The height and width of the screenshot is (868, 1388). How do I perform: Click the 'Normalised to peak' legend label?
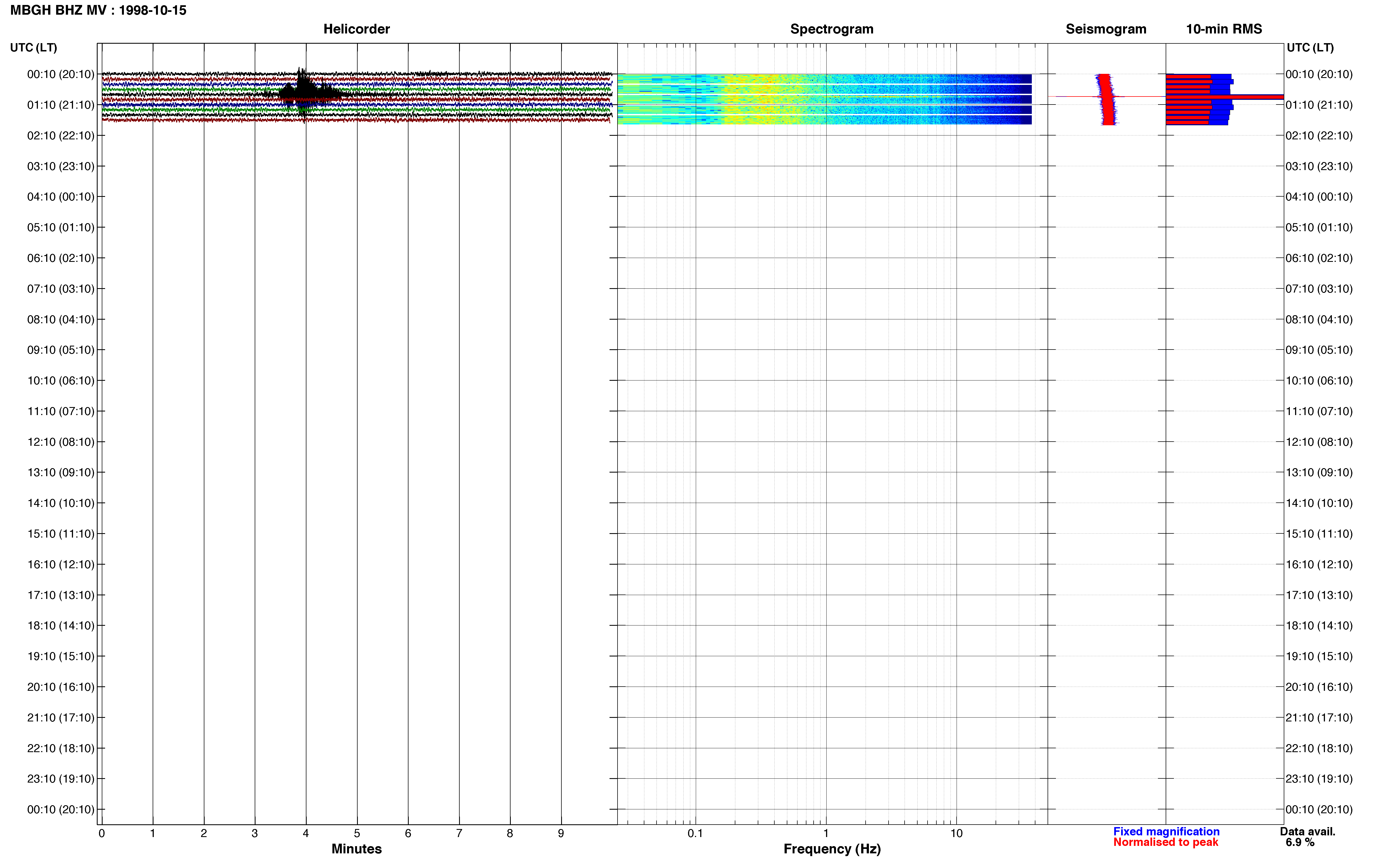[1165, 842]
